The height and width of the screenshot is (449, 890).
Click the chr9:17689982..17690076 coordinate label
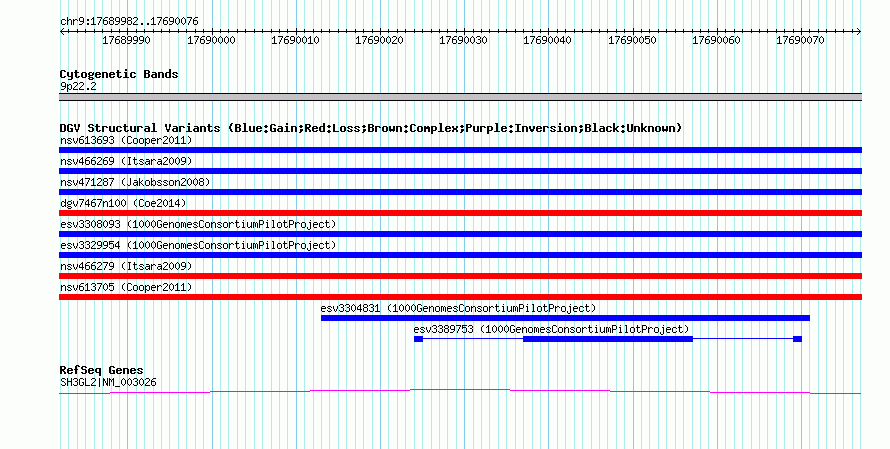coord(129,21)
